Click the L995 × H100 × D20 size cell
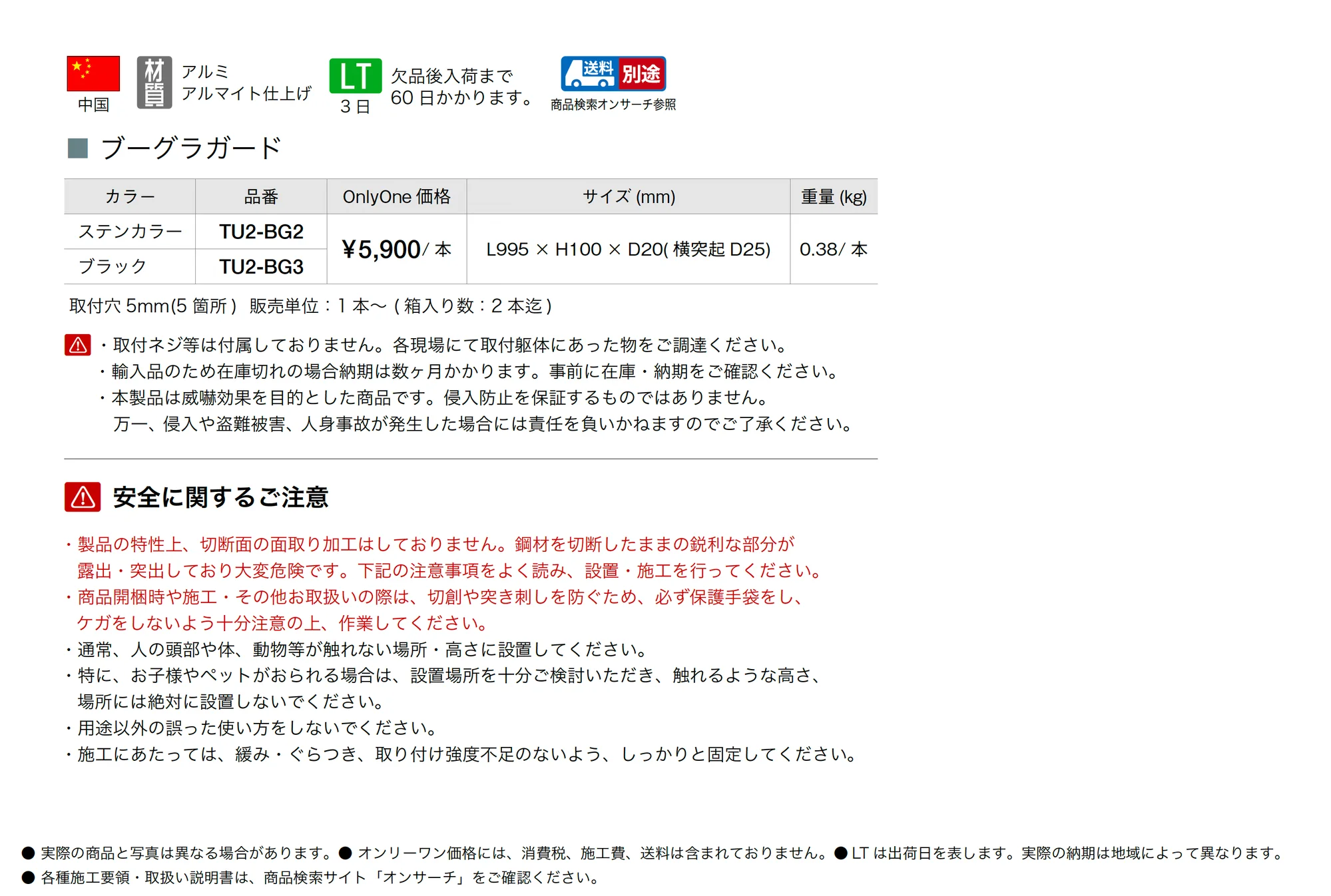 point(629,249)
